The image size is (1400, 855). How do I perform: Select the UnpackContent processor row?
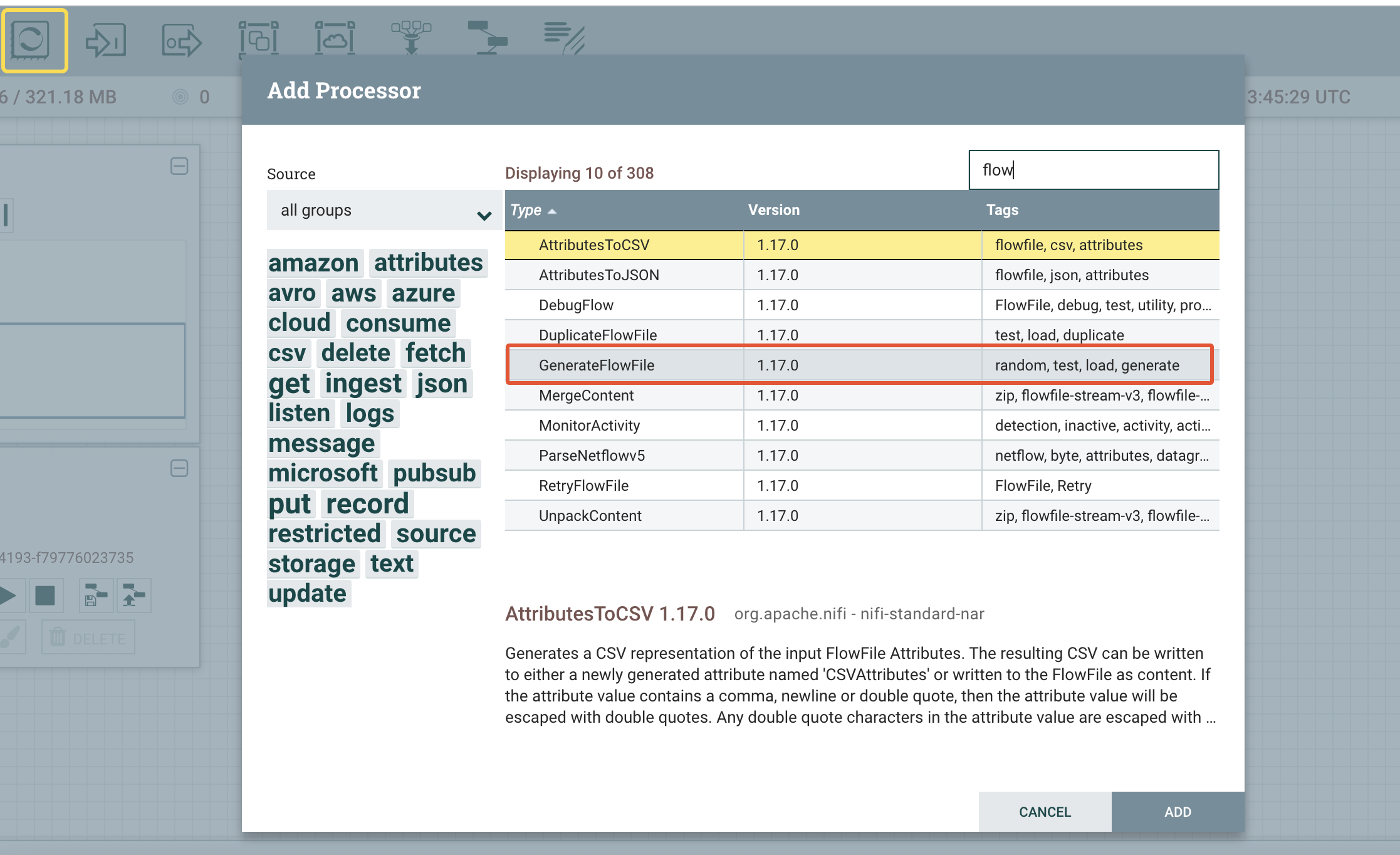tap(862, 516)
